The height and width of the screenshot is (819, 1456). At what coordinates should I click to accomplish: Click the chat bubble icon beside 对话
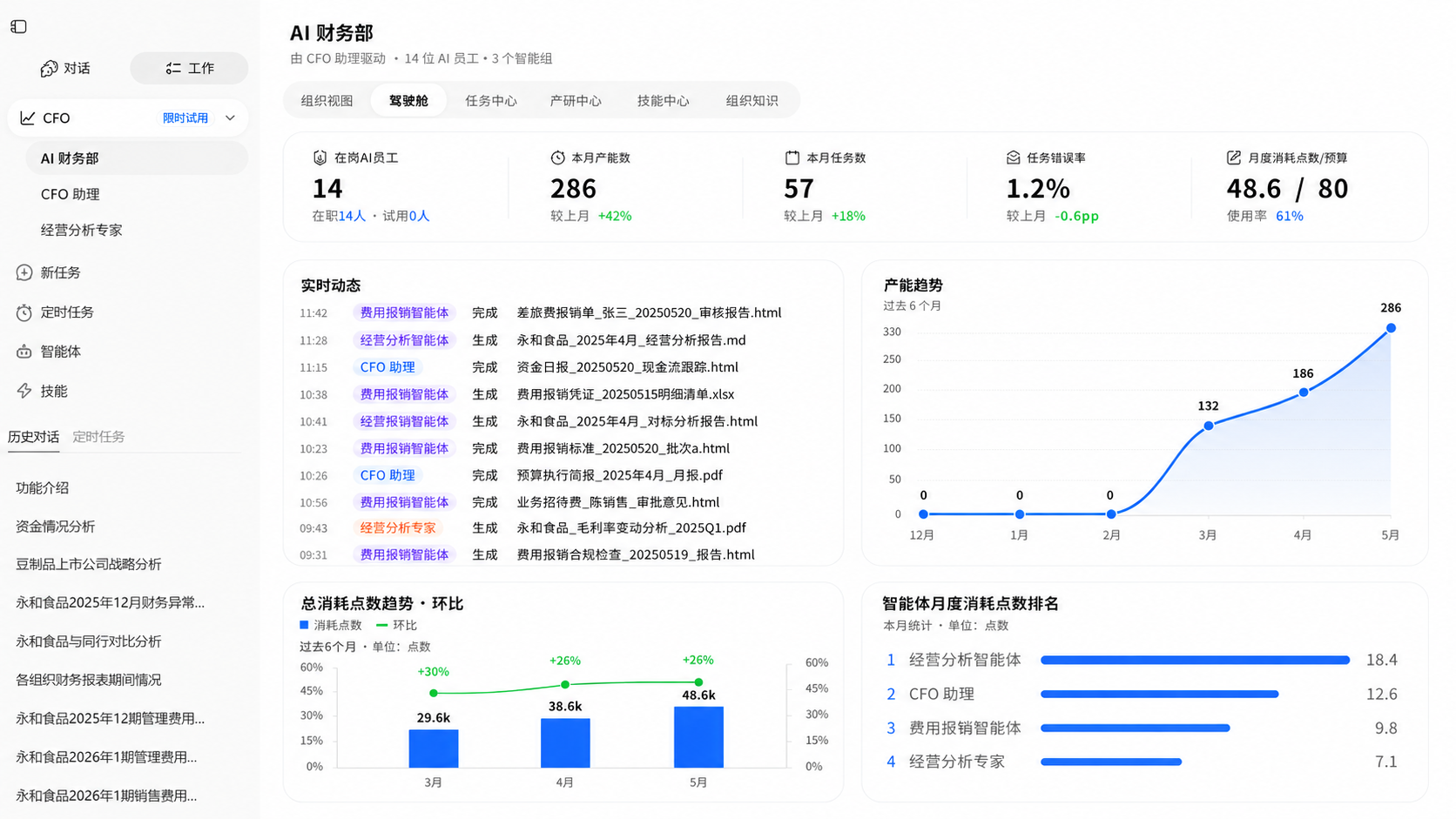[x=49, y=68]
